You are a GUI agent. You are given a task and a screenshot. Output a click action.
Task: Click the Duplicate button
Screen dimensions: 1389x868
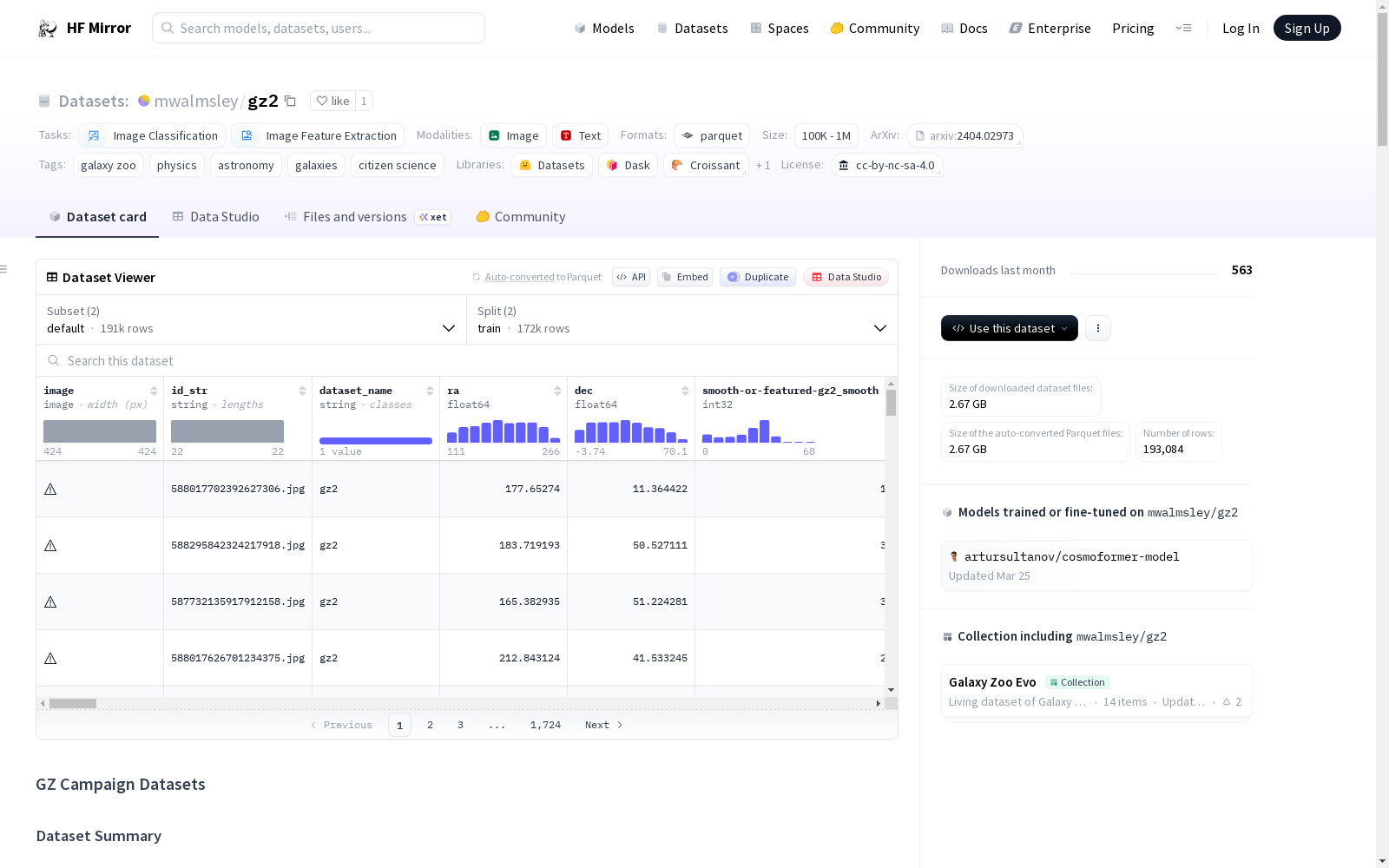pyautogui.click(x=758, y=277)
